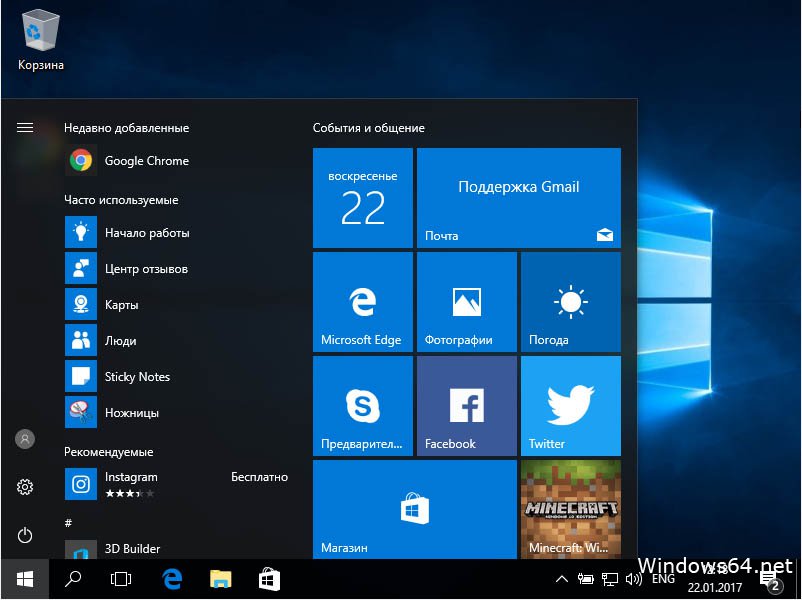
Task: Launch the Minecraft tile
Action: tap(571, 509)
